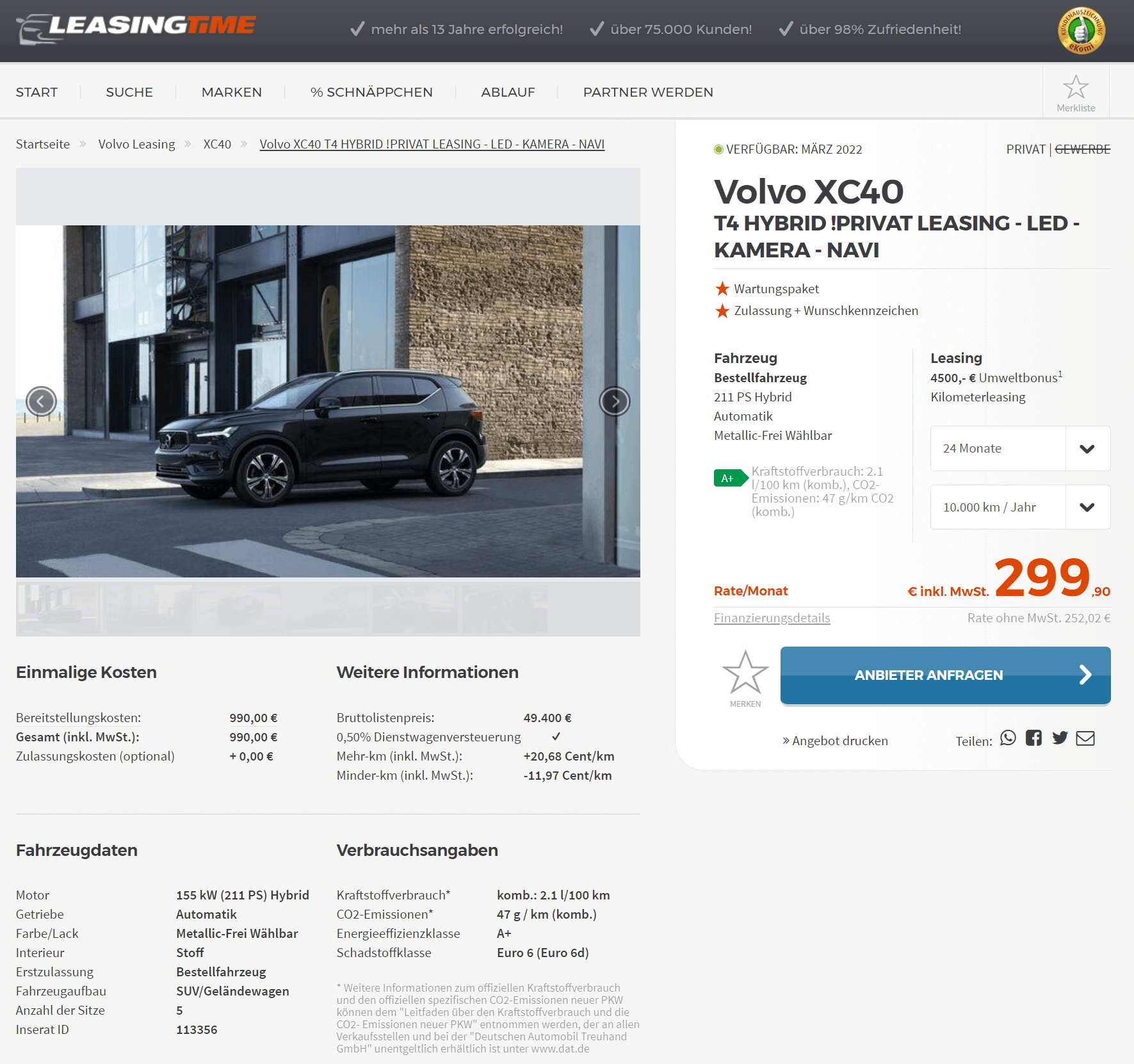Go to the MARKEN menu item
1134x1064 pixels.
click(231, 92)
